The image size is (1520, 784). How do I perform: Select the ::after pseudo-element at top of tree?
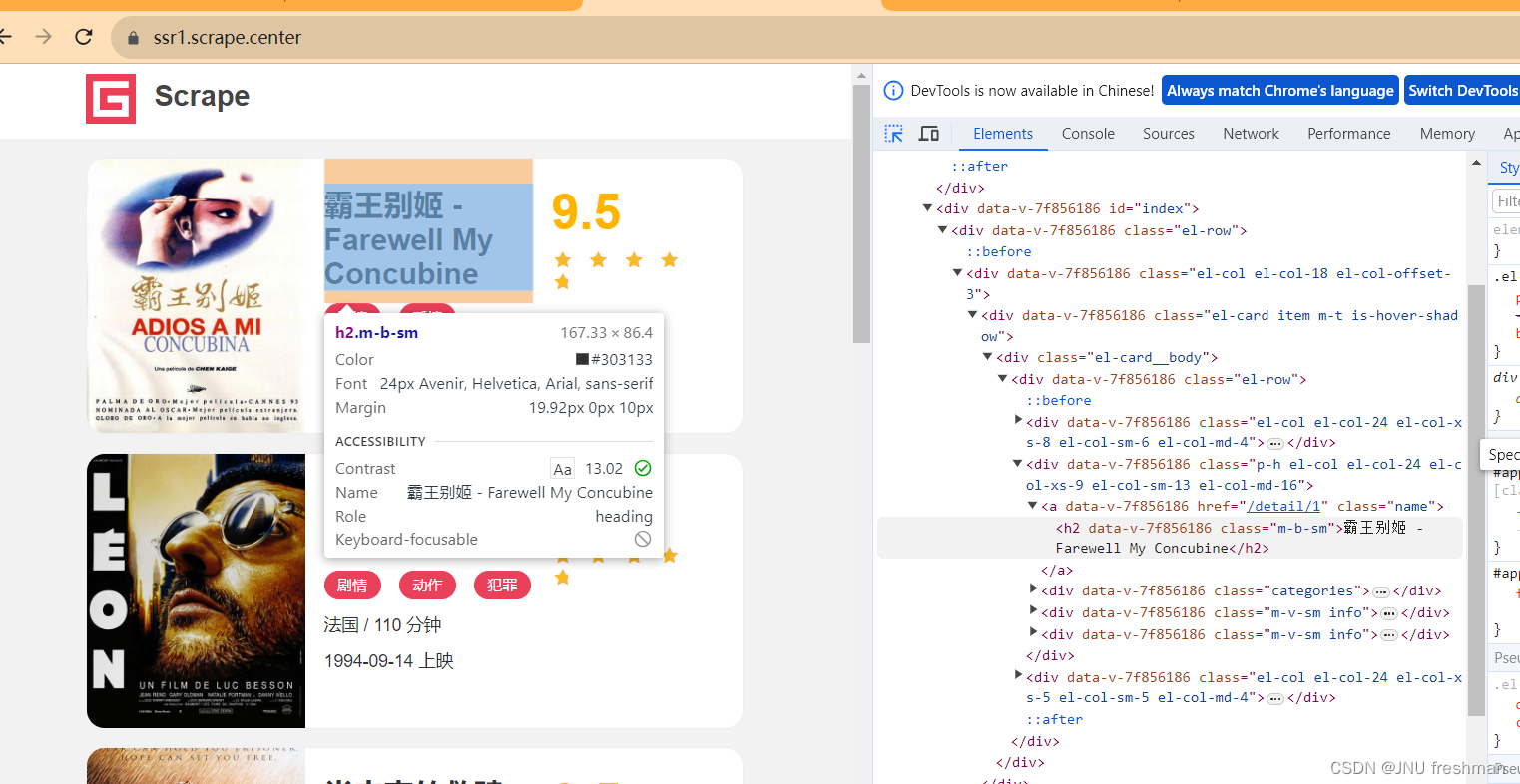[x=979, y=167]
